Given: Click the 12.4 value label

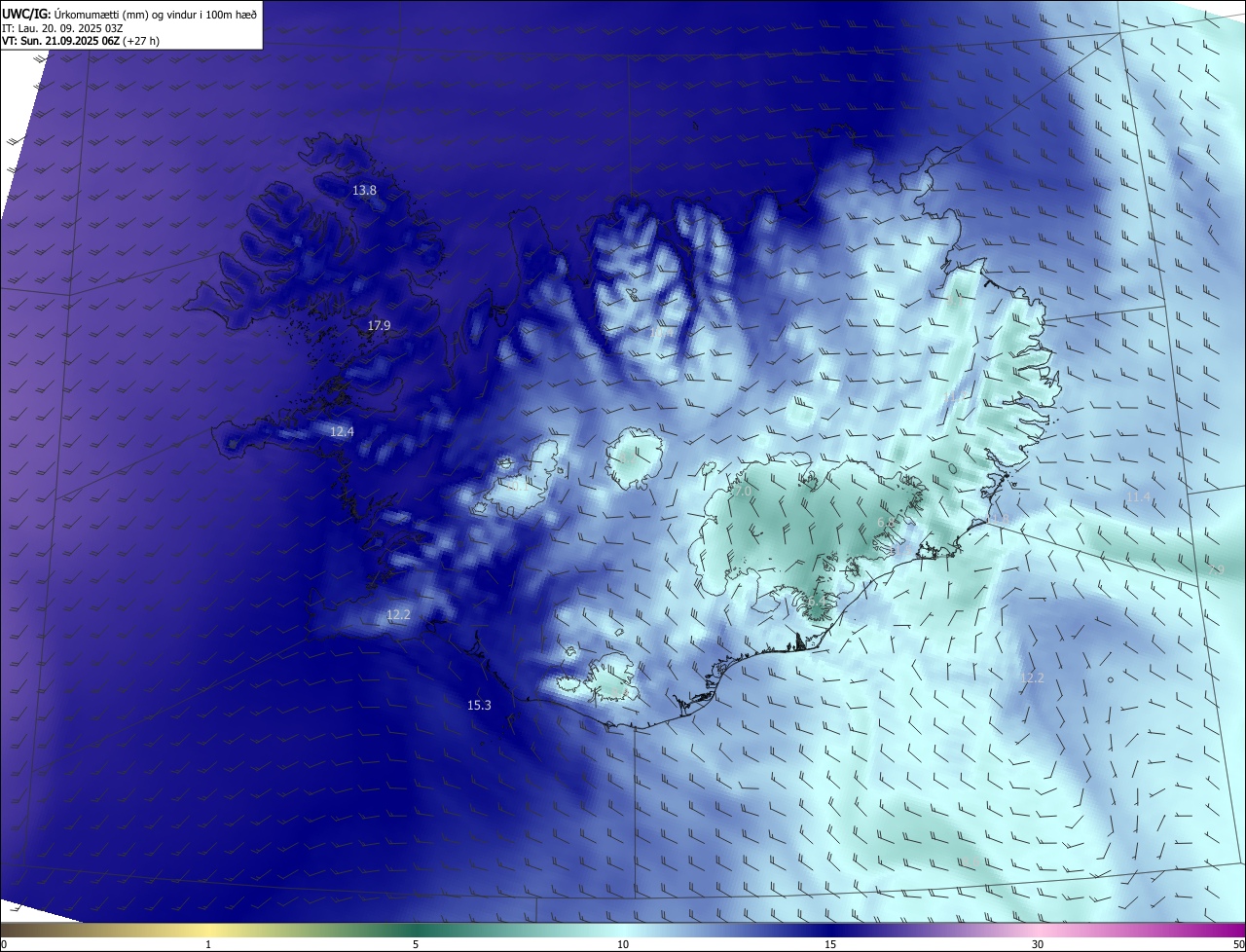Looking at the screenshot, I should coord(342,431).
